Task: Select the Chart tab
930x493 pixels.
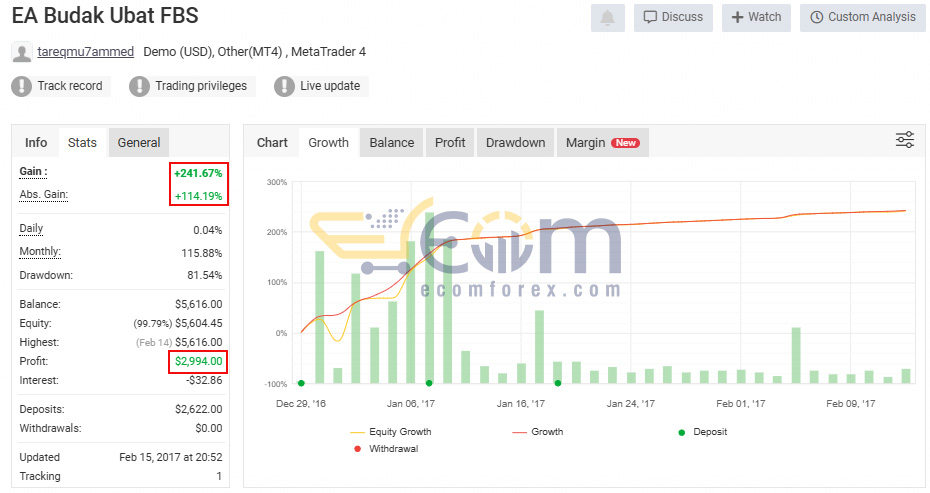Action: coord(272,142)
